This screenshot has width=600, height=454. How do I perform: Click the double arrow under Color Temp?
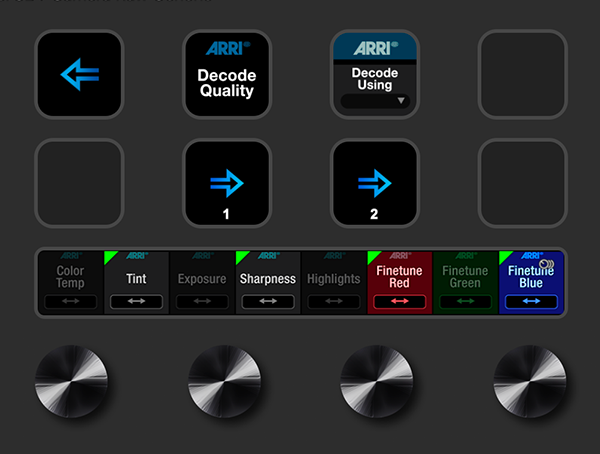point(71,301)
